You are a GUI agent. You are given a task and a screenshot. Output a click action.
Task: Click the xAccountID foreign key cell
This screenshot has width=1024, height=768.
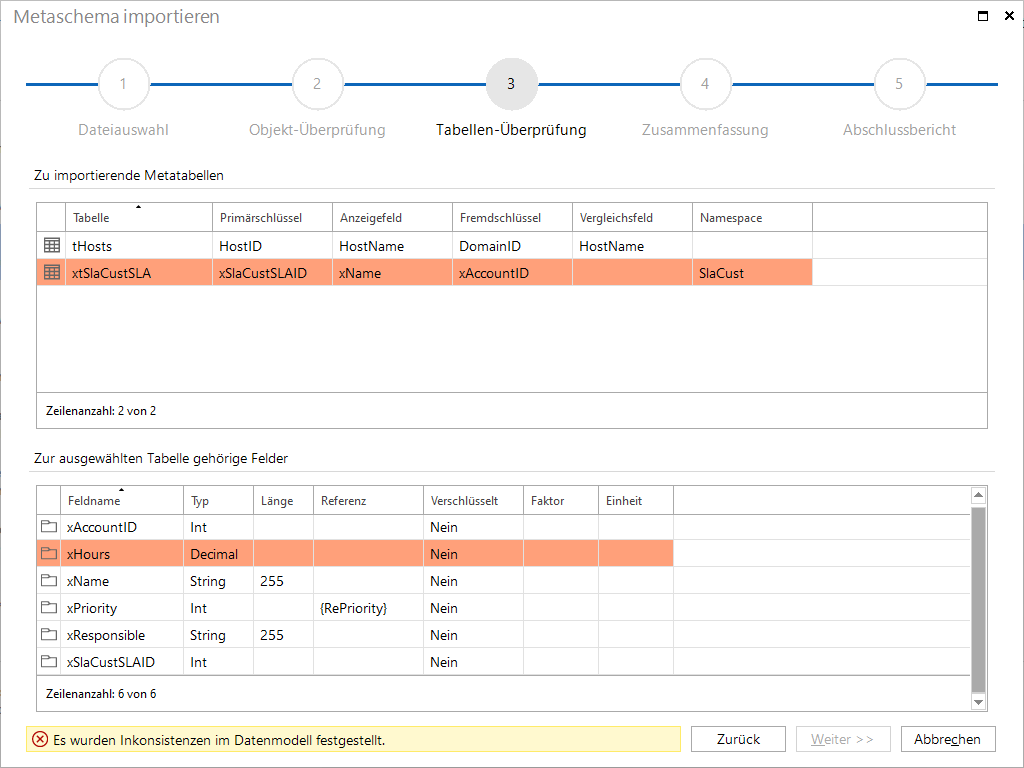[513, 272]
